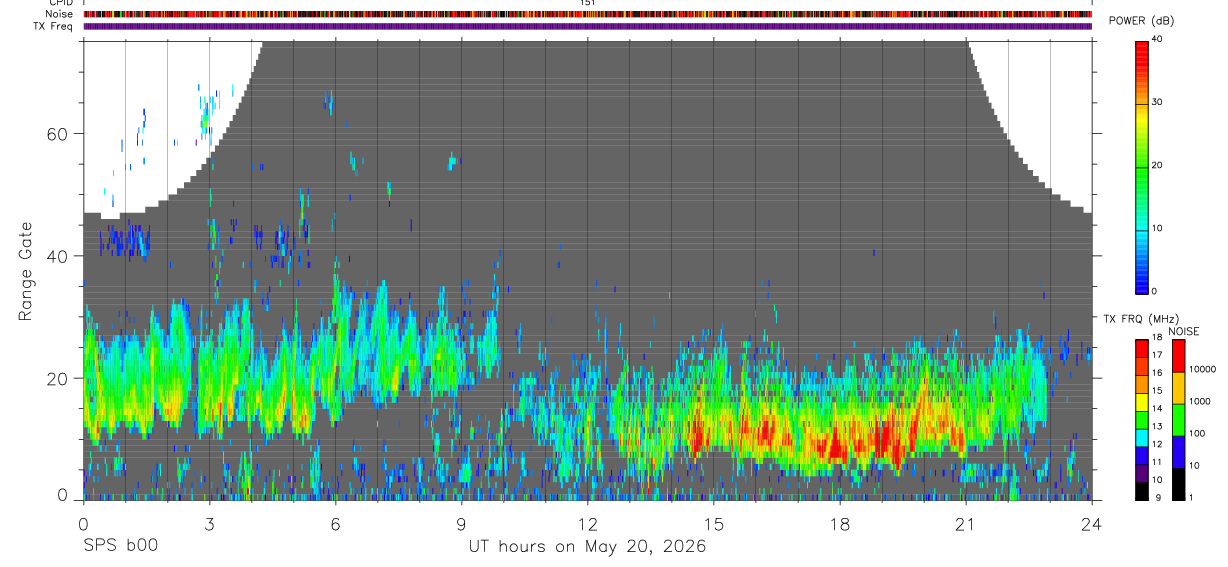
Task: Click the 18 UT hour axis tick label
Action: (x=840, y=525)
